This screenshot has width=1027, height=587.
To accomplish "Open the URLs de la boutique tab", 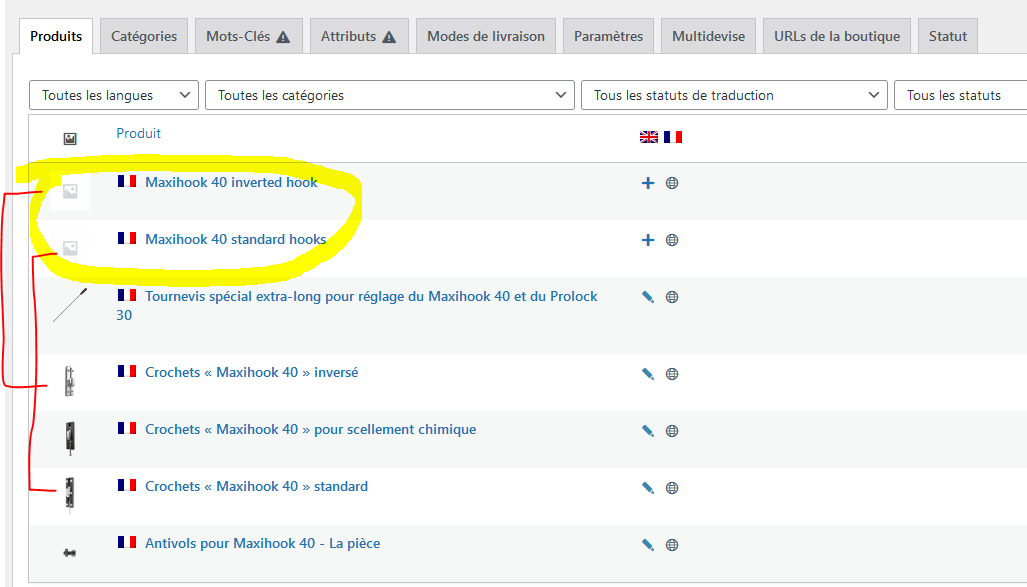I will point(837,36).
